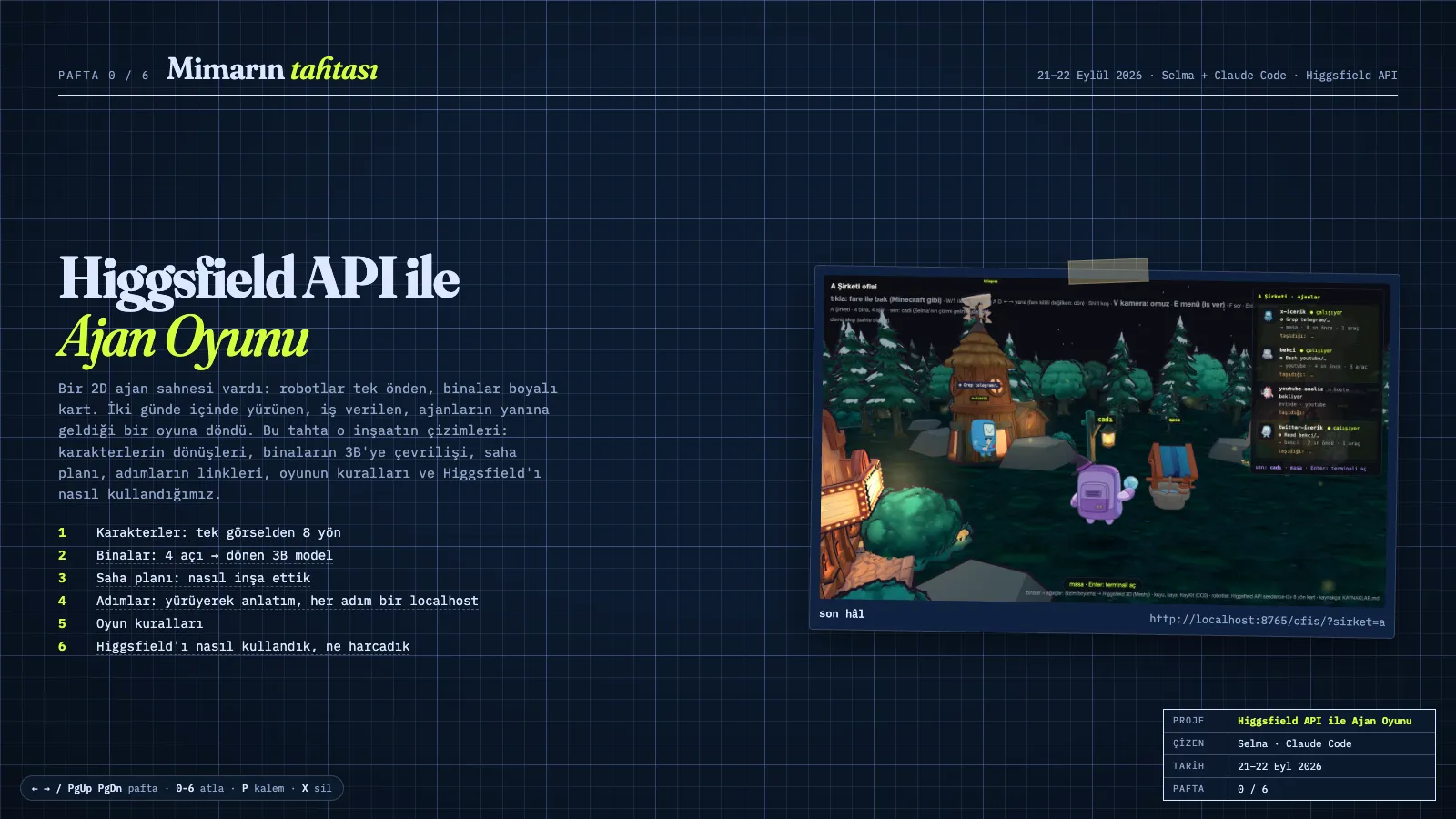Click '21–22 Eyl 2026' in title block
Screen dimensions: 1456x819
click(x=1279, y=766)
